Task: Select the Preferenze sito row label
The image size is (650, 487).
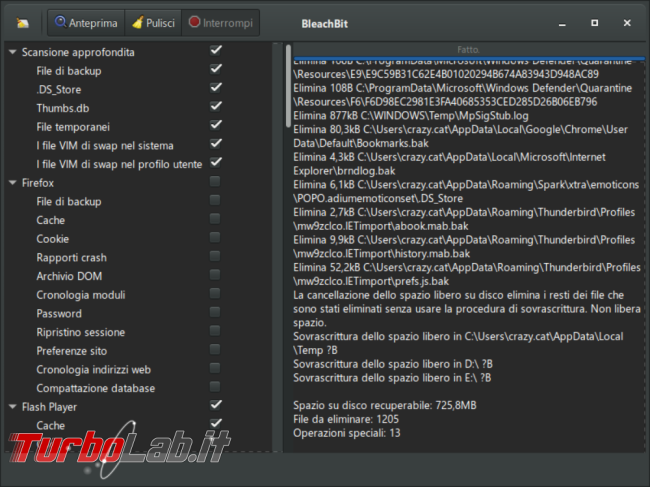Action: tap(72, 351)
